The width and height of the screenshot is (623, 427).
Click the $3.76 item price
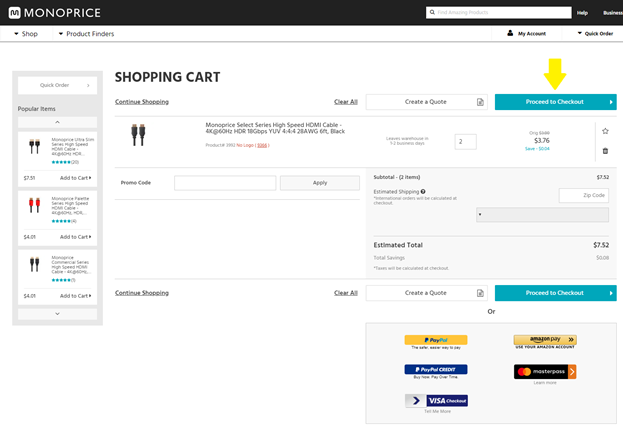coord(542,141)
